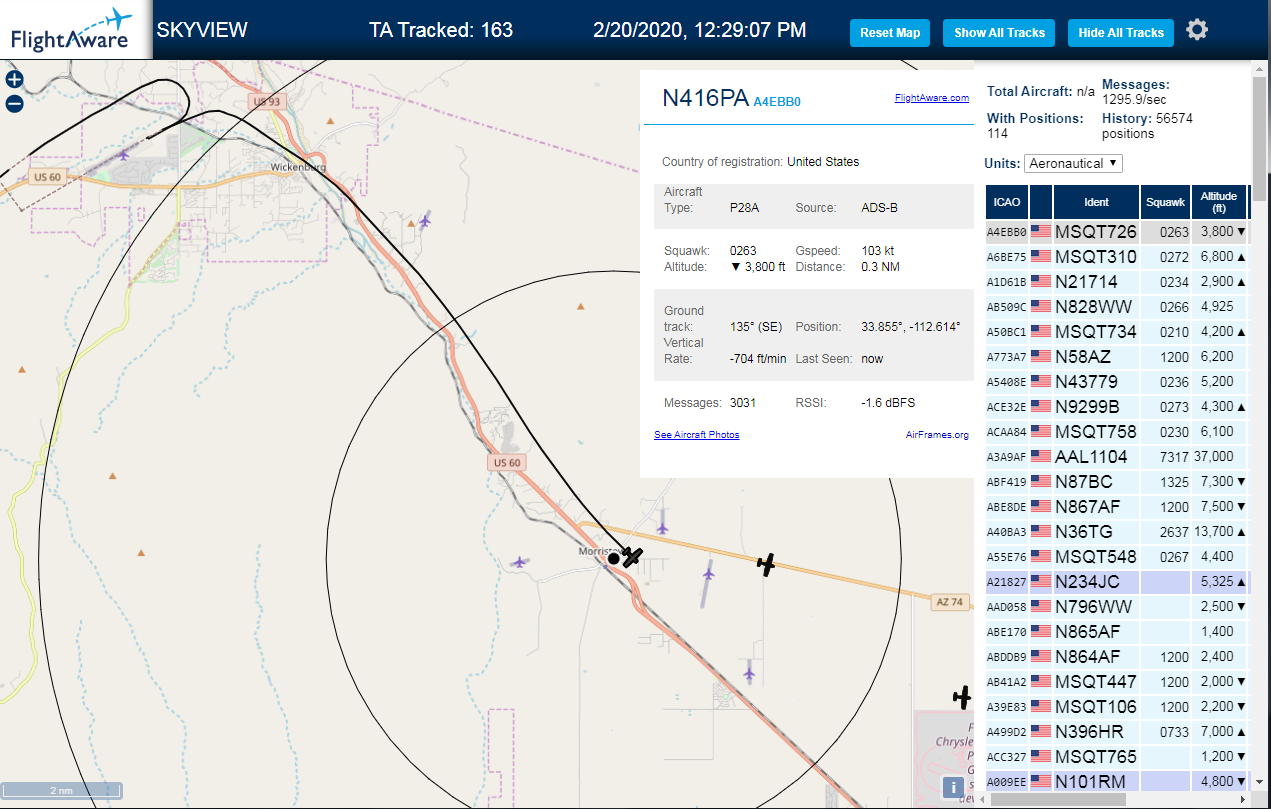
Task: Select the N87BC aircraft row
Action: pos(1116,482)
